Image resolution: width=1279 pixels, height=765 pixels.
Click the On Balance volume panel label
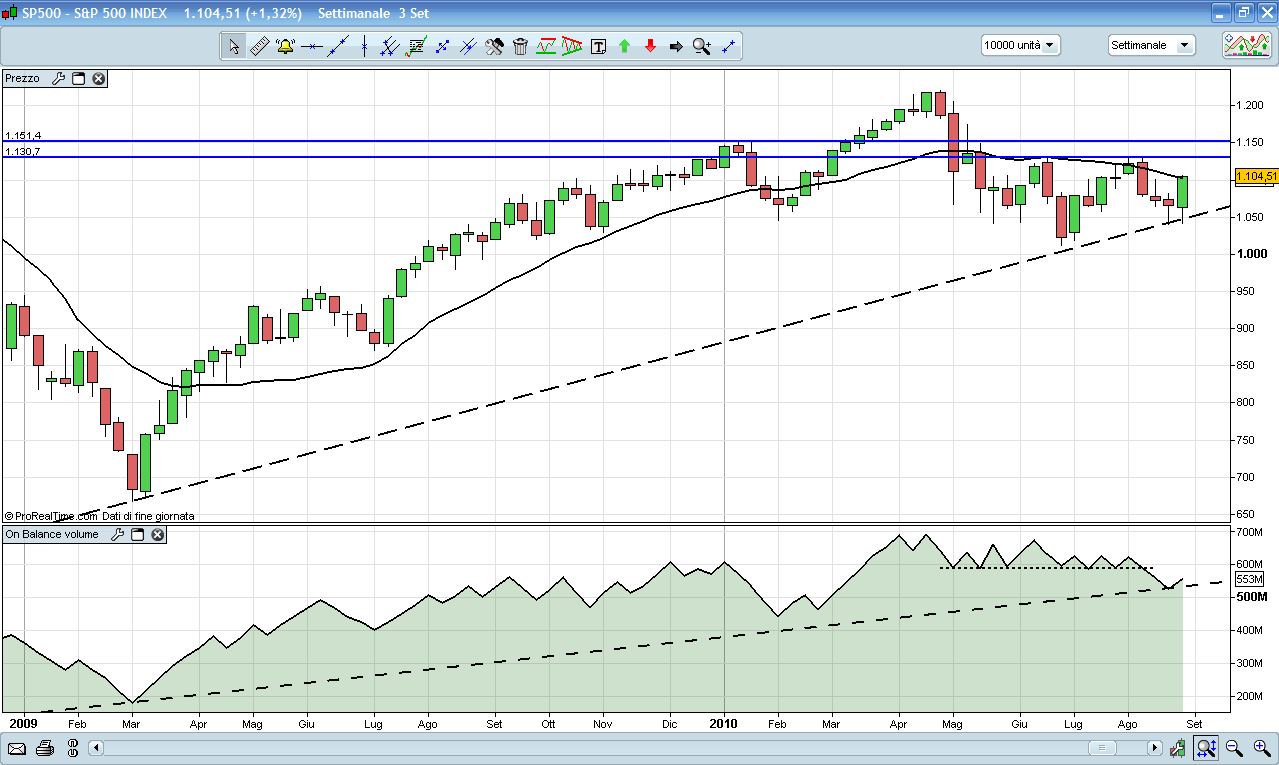coord(52,535)
